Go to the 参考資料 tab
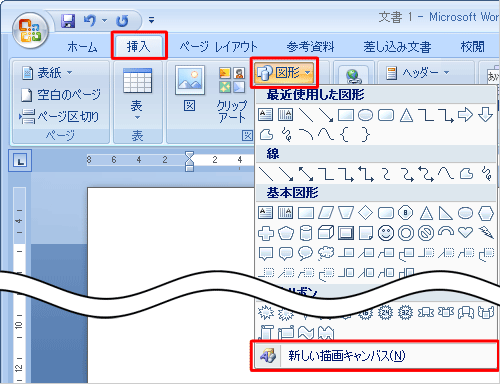 [310, 47]
